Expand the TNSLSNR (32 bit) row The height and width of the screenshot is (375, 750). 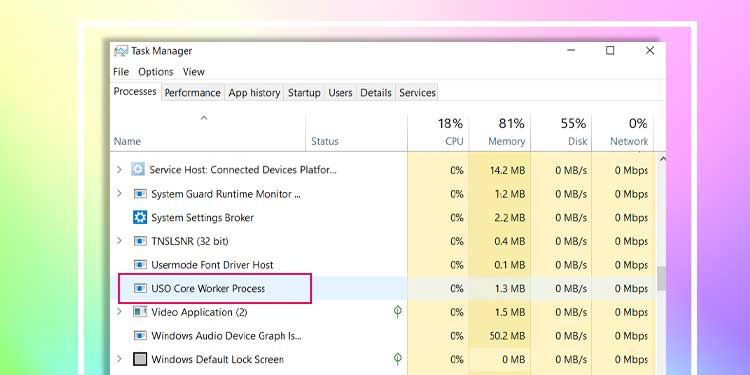point(119,241)
